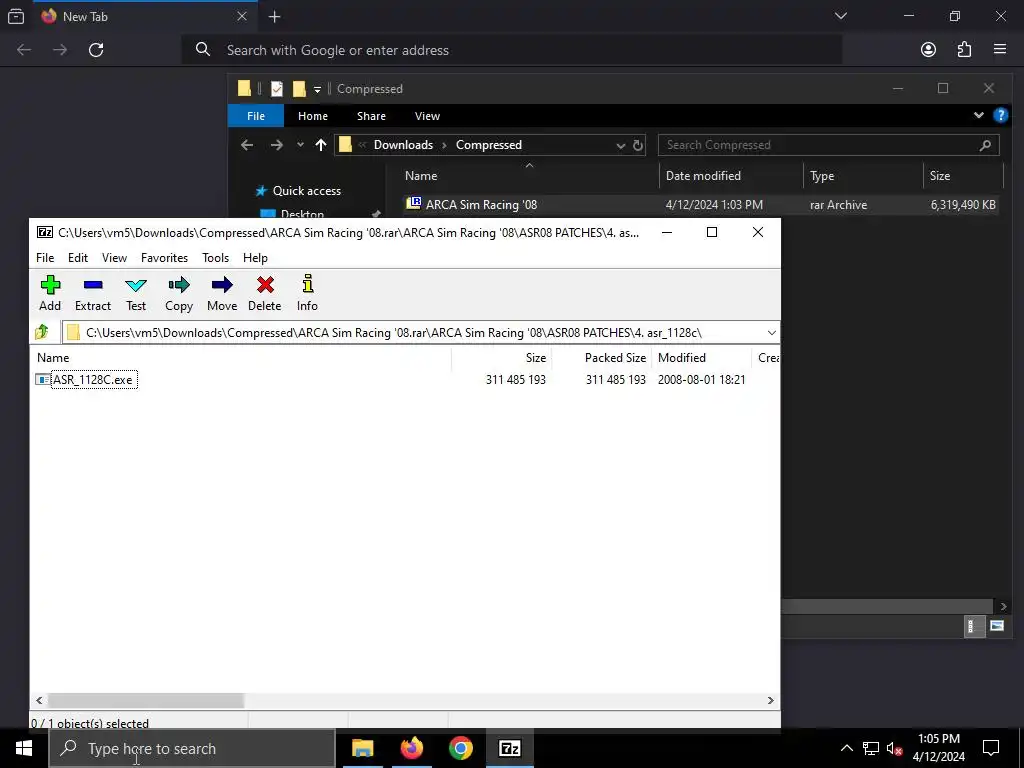Open a new Firefox tab
The height and width of the screenshot is (768, 1024).
(274, 17)
